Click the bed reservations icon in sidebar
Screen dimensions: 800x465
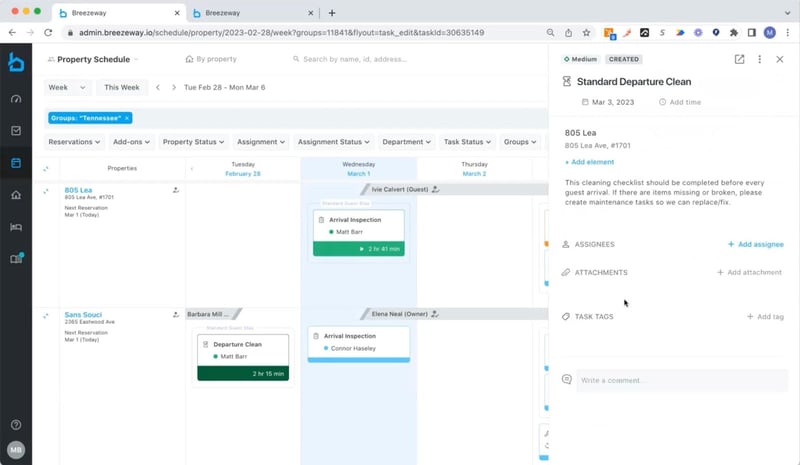click(x=16, y=227)
